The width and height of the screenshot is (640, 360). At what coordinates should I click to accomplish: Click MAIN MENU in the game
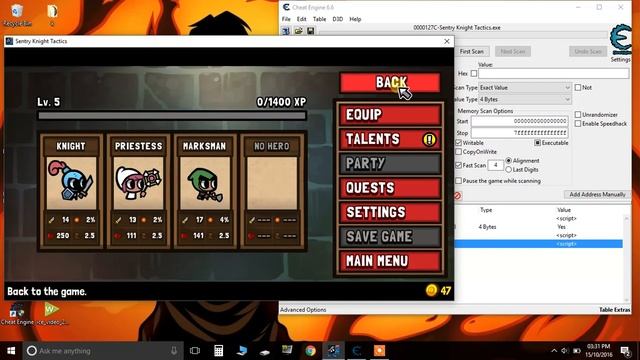pos(390,261)
